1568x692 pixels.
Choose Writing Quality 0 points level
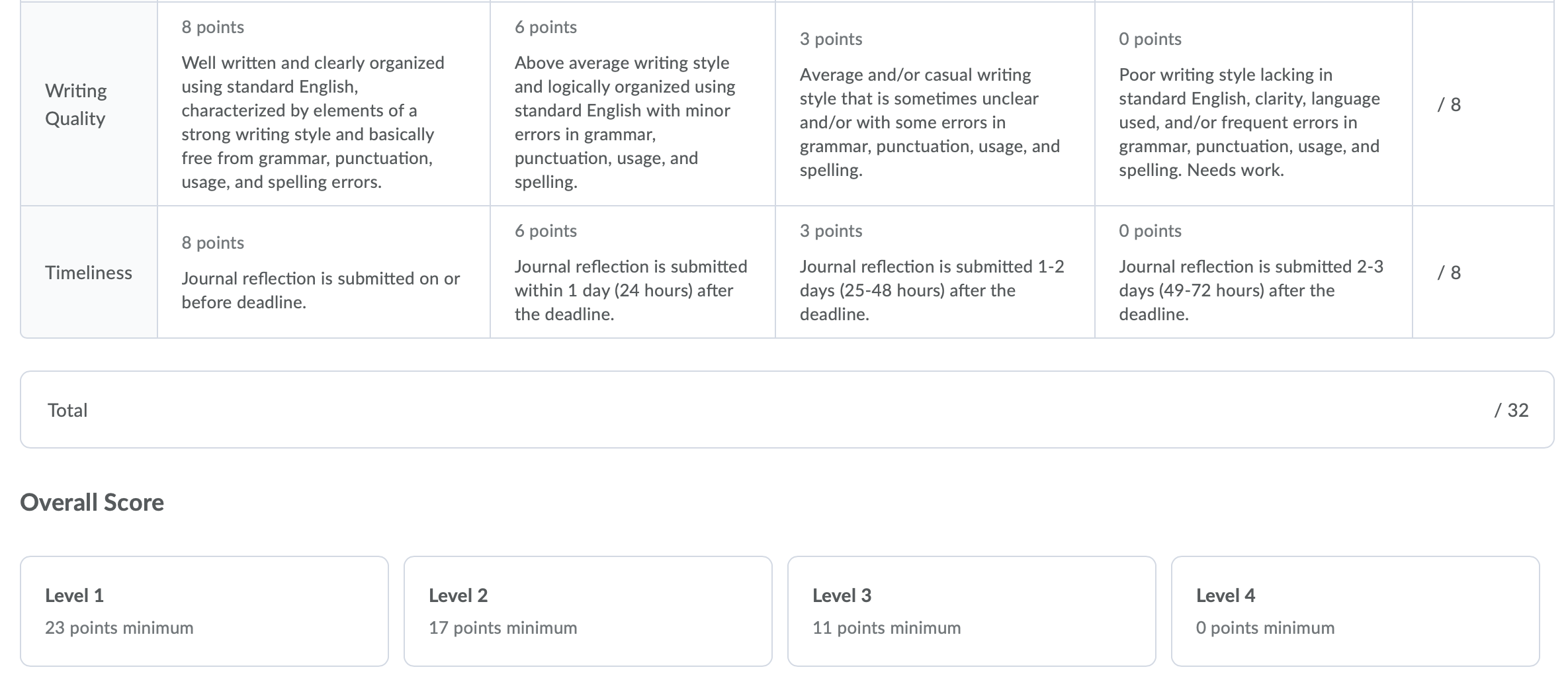point(1254,104)
